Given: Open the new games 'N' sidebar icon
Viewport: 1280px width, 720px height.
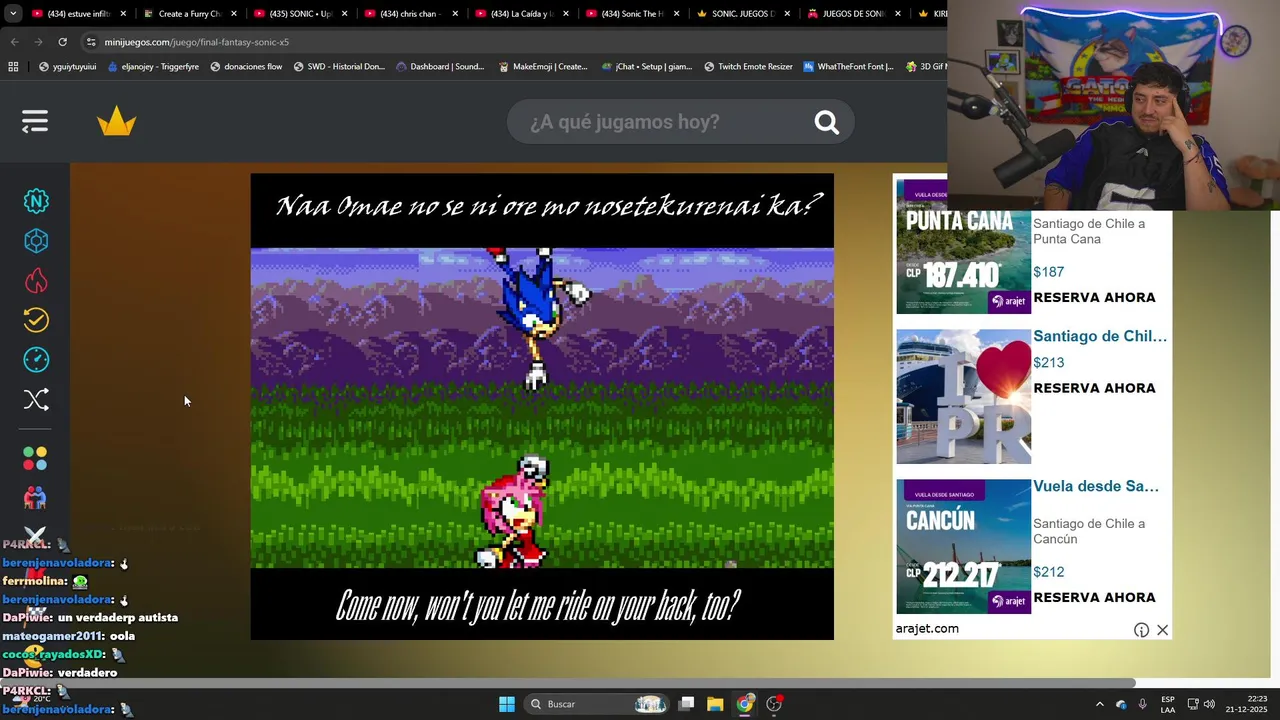Looking at the screenshot, I should [36, 201].
